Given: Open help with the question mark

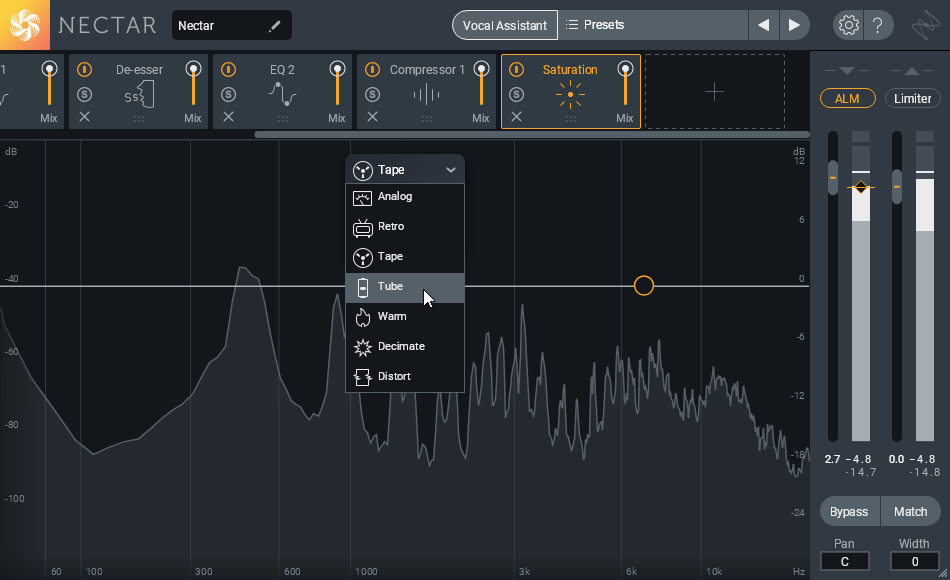Looking at the screenshot, I should coord(877,25).
